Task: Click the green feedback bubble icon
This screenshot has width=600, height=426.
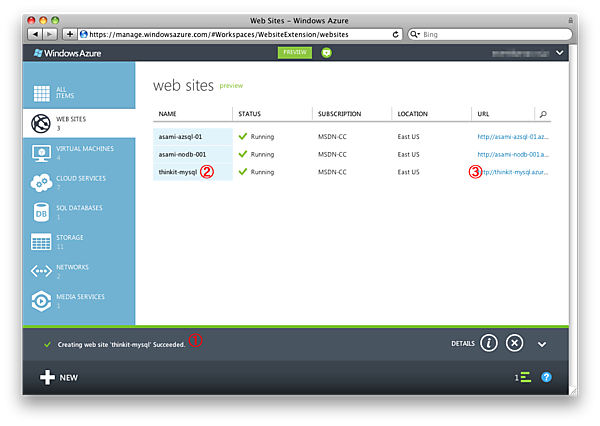Action: [326, 52]
